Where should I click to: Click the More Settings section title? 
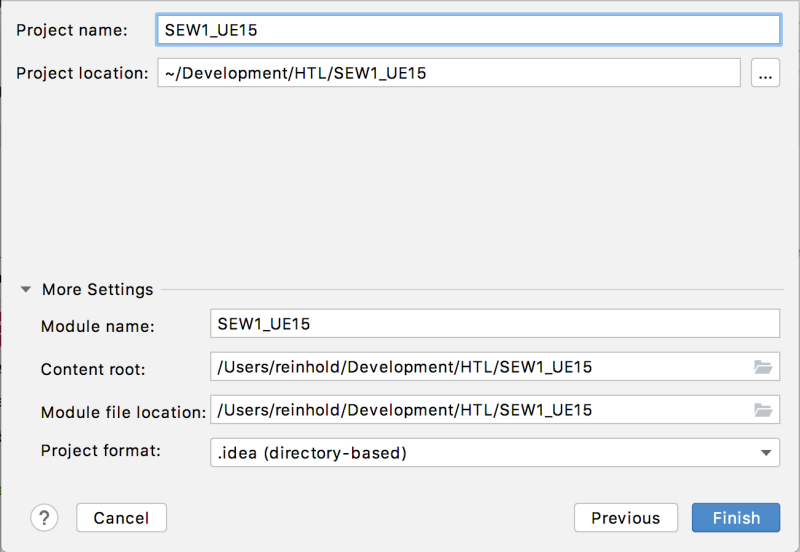(x=97, y=289)
